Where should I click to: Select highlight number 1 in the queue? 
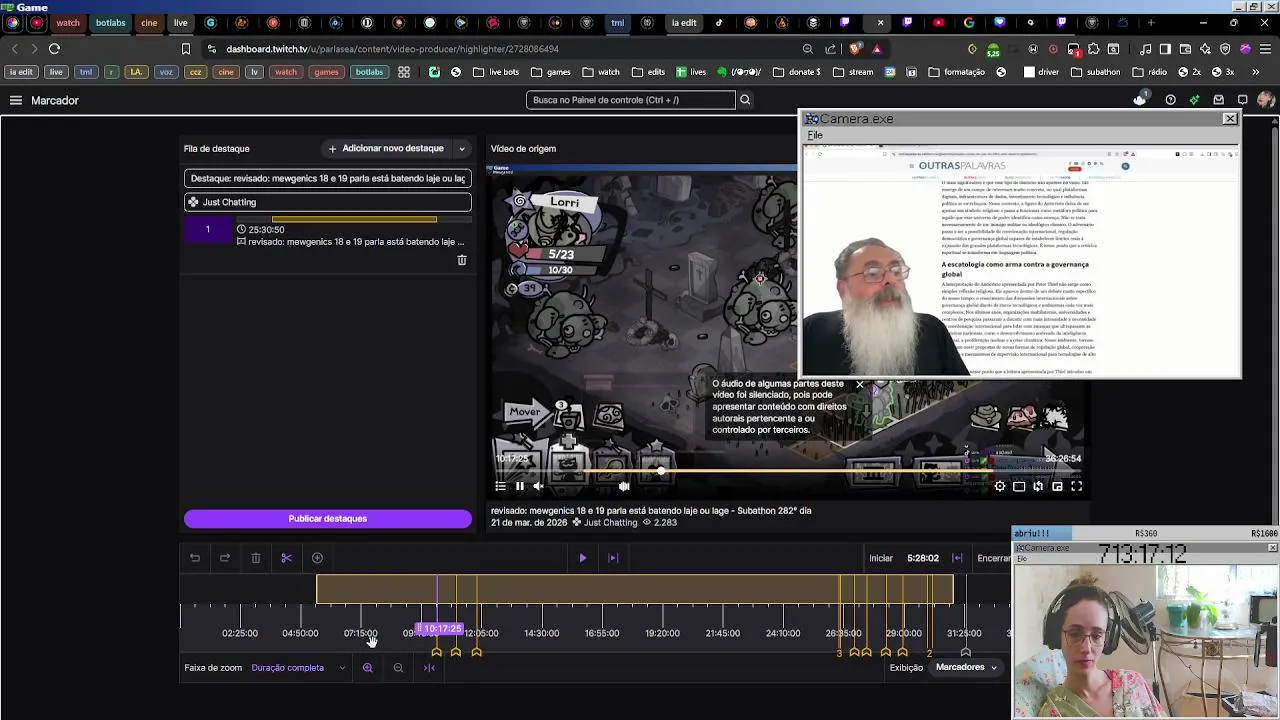pos(208,230)
